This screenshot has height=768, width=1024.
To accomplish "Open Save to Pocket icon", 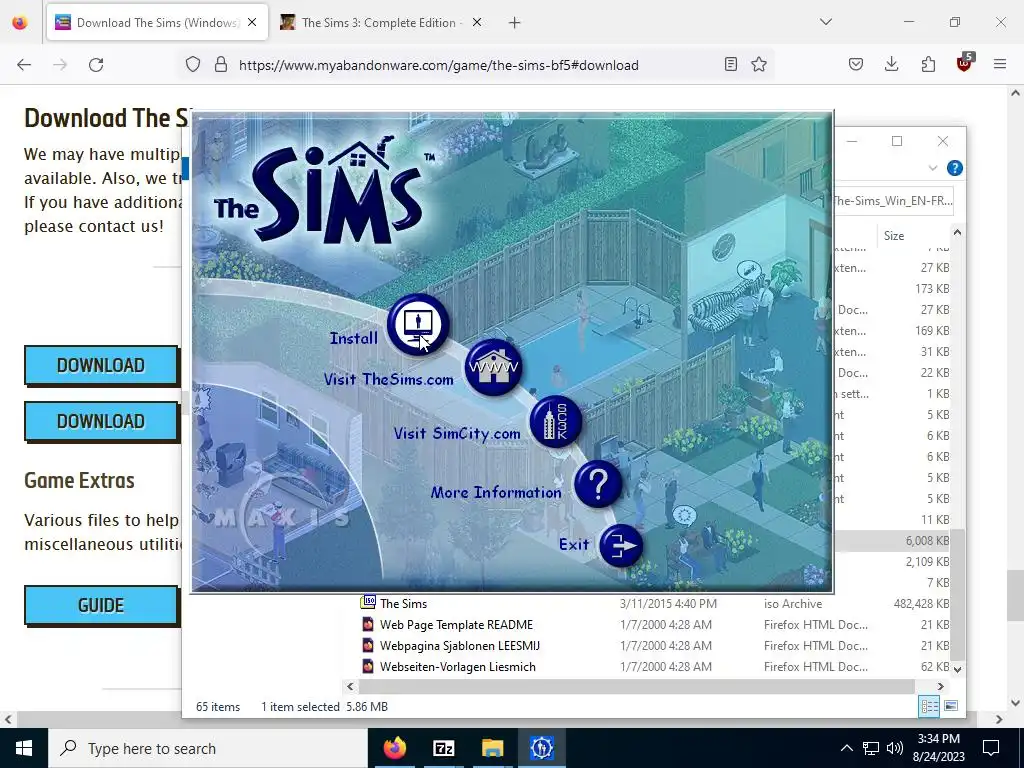I will click(x=856, y=64).
